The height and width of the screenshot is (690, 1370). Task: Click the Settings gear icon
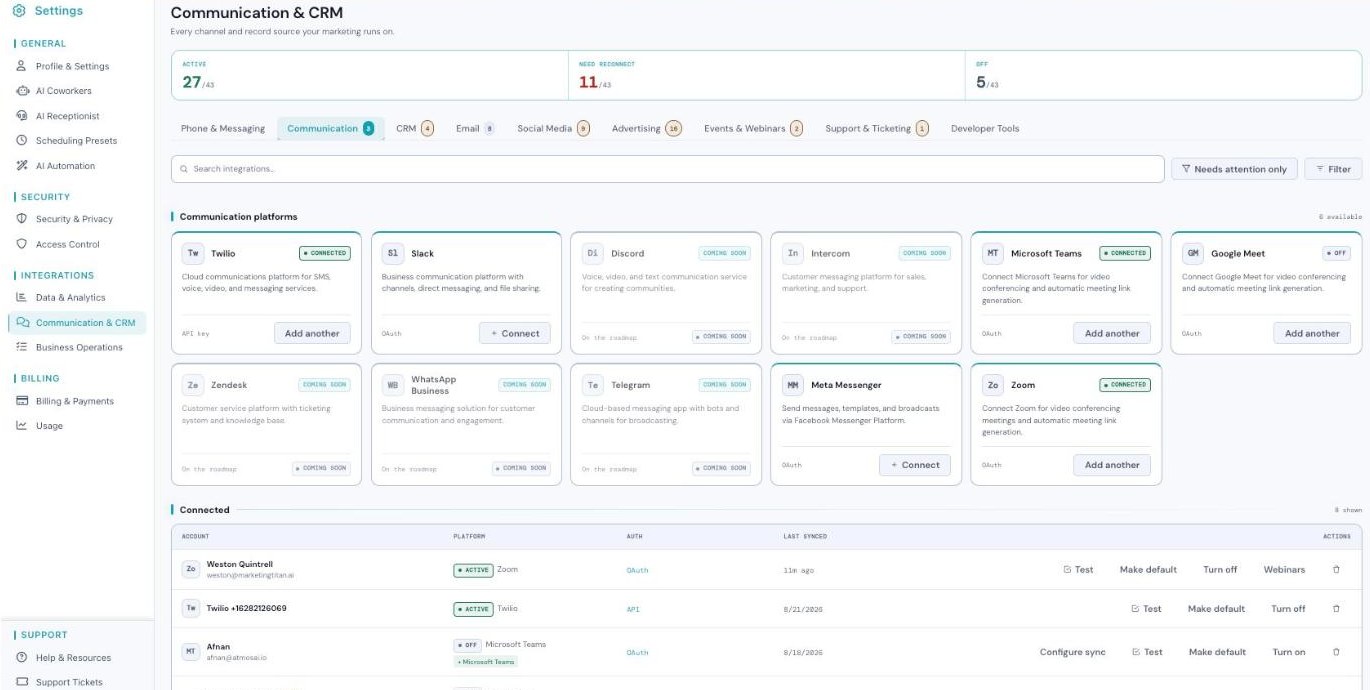[19, 11]
